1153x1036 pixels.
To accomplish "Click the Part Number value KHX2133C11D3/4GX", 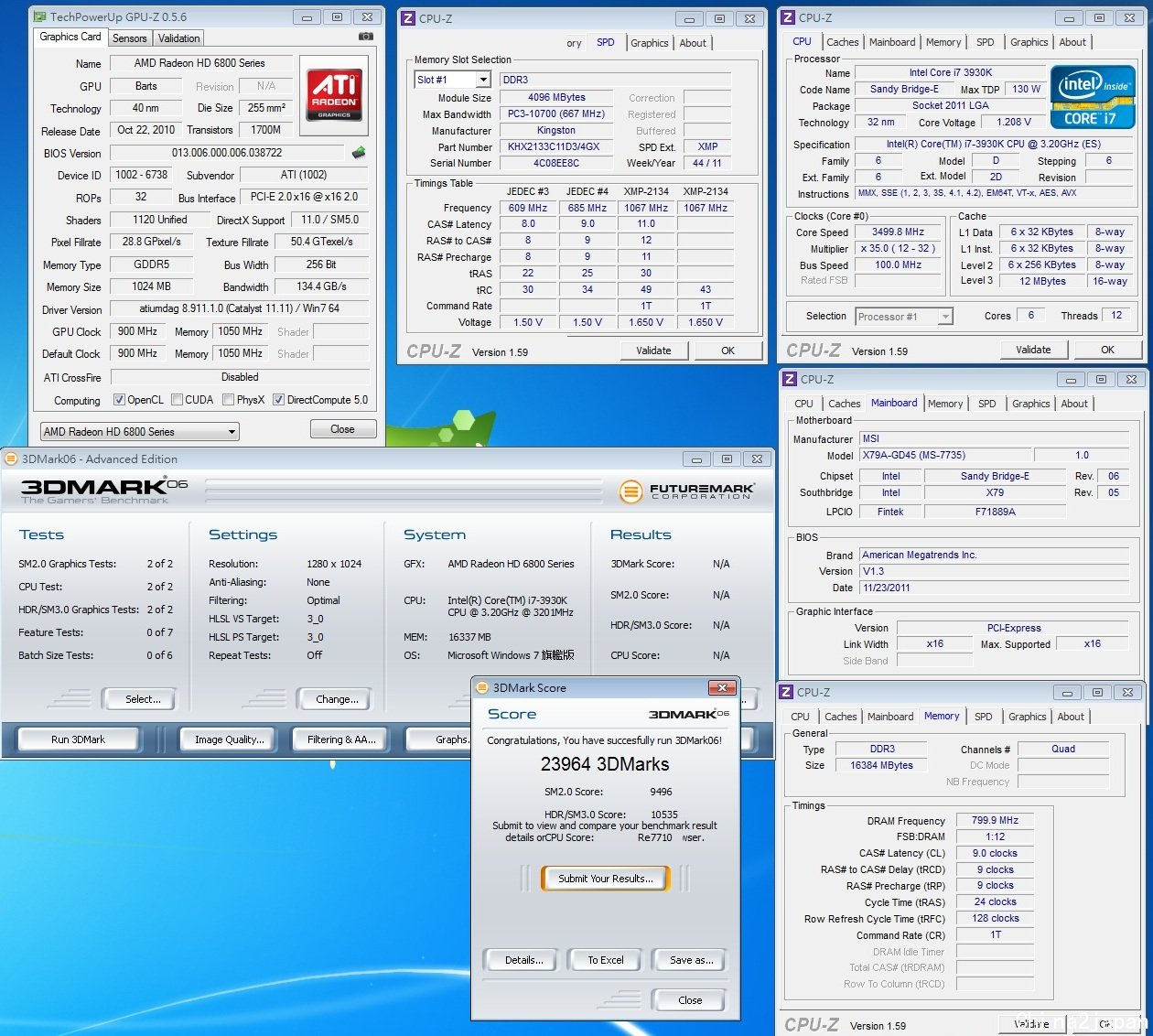I will (556, 146).
